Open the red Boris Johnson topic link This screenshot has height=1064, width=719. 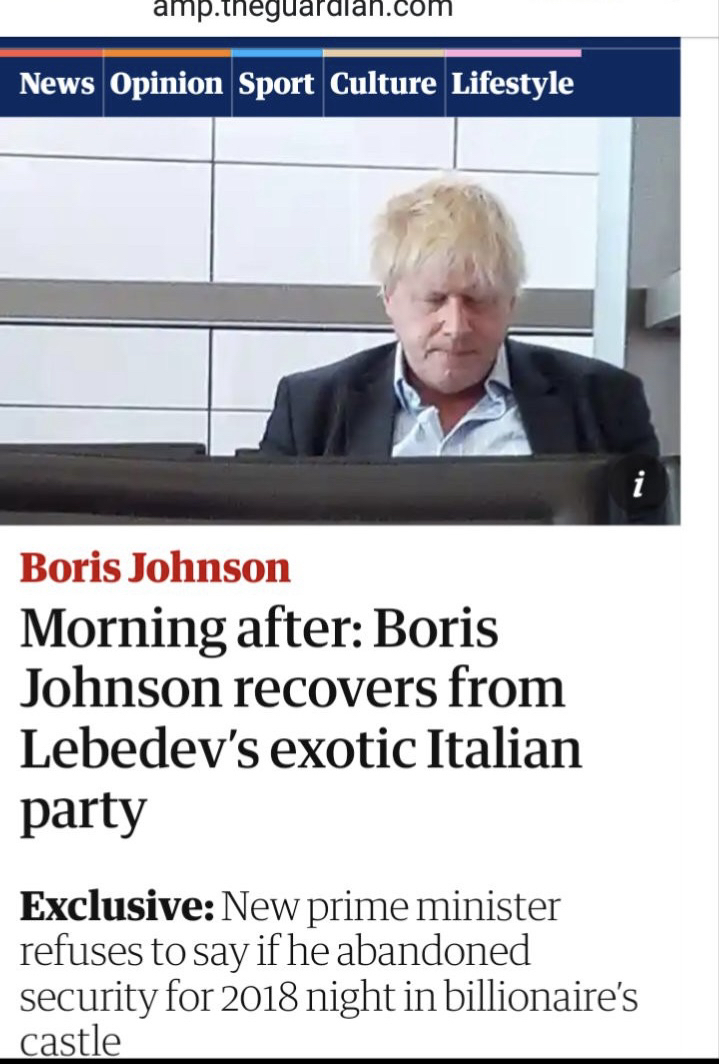pyautogui.click(x=155, y=568)
